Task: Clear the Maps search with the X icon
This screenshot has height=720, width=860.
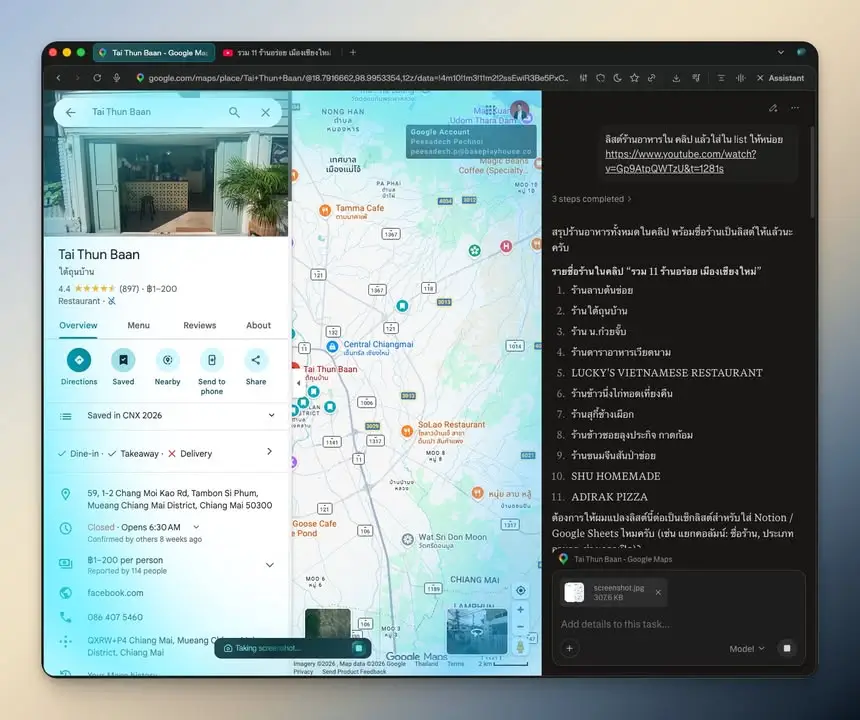Action: [x=265, y=112]
